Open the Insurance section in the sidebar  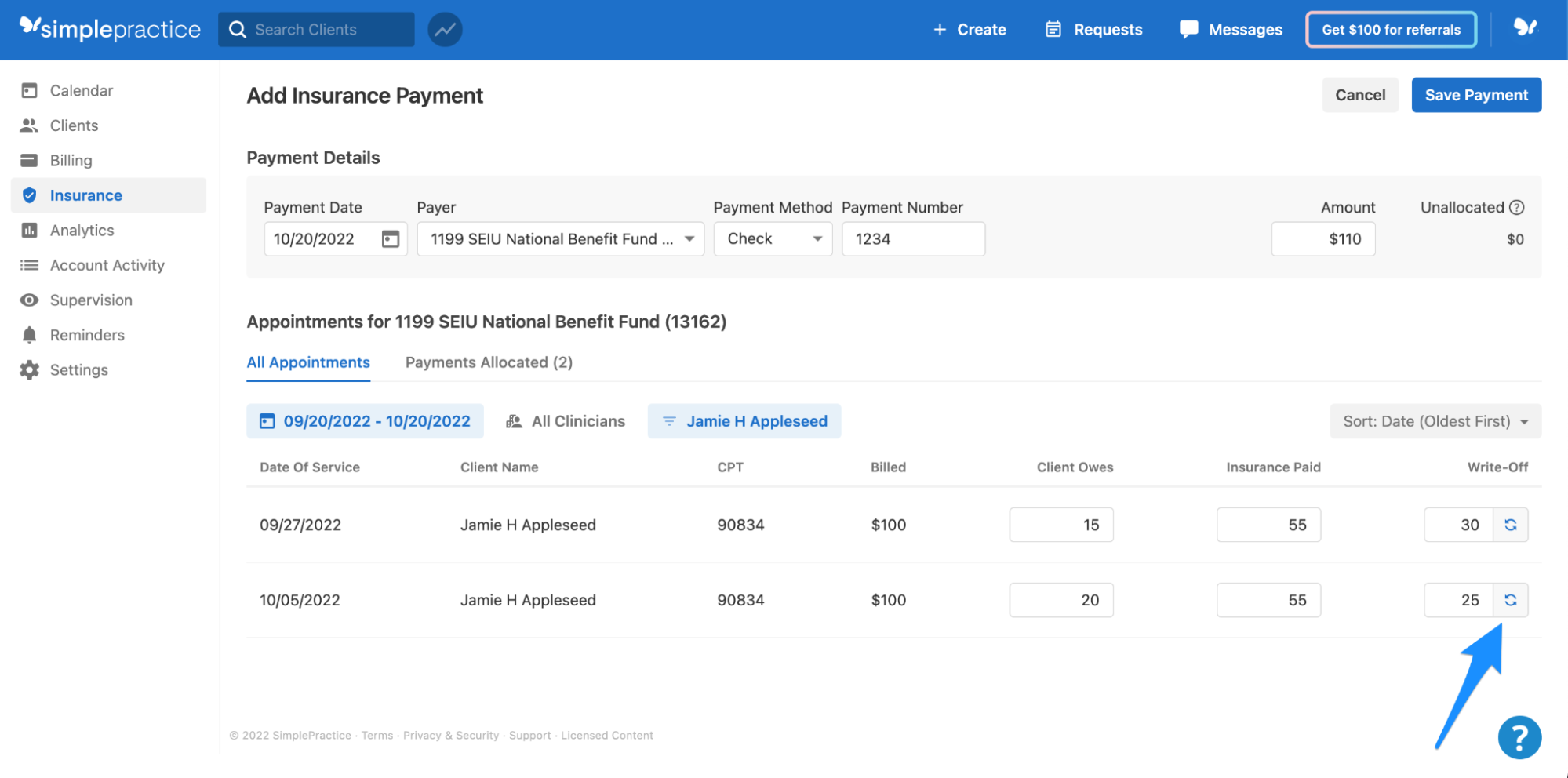(85, 194)
